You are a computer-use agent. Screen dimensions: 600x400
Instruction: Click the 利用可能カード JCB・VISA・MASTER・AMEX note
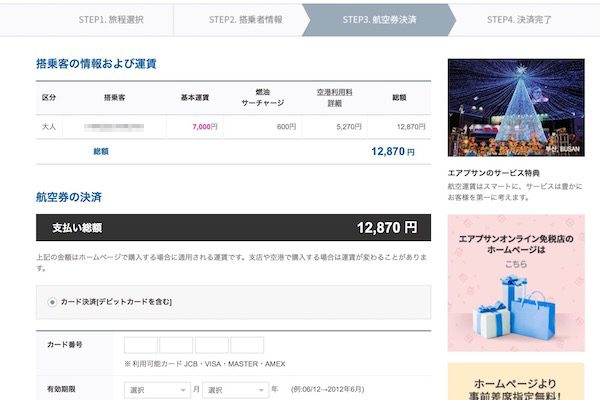[x=205, y=364]
